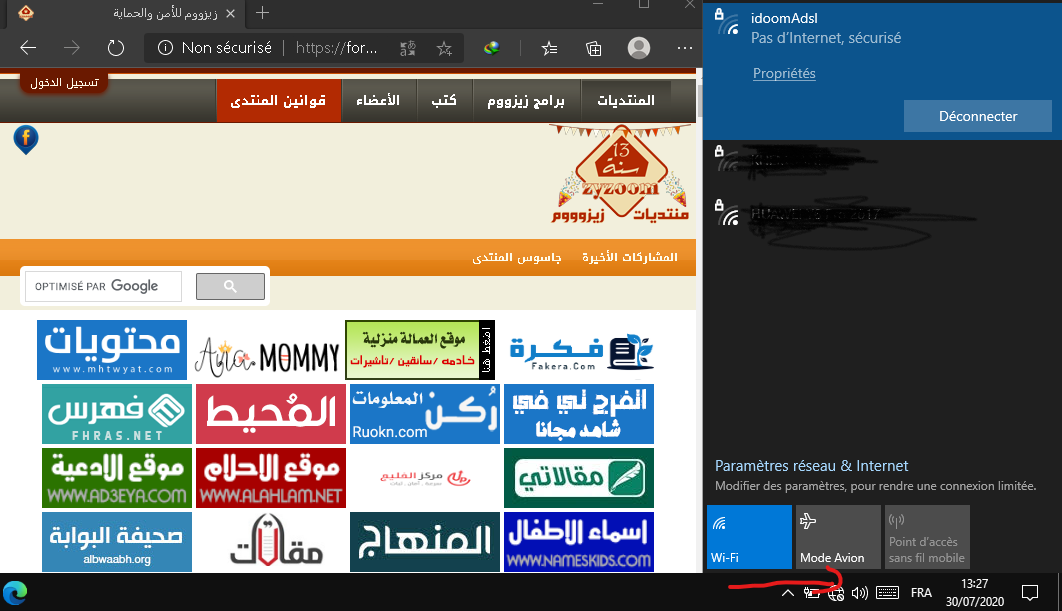Open the Edge profile avatar
The height and width of the screenshot is (611, 1062).
[x=639, y=48]
